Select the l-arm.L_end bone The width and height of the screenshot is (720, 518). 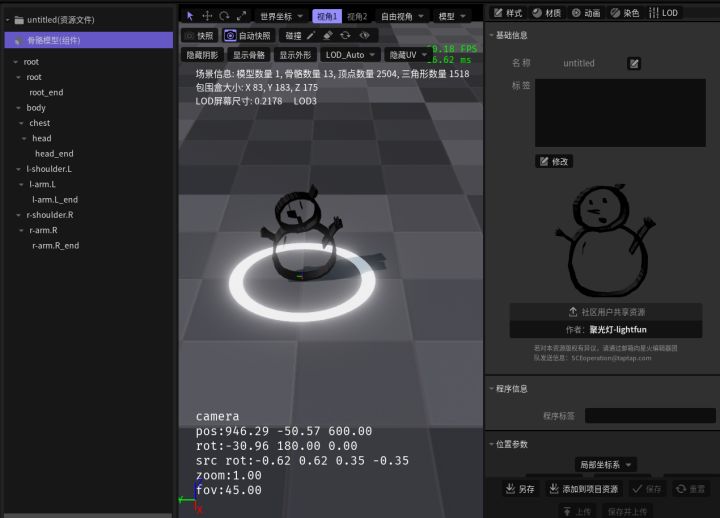tap(55, 200)
